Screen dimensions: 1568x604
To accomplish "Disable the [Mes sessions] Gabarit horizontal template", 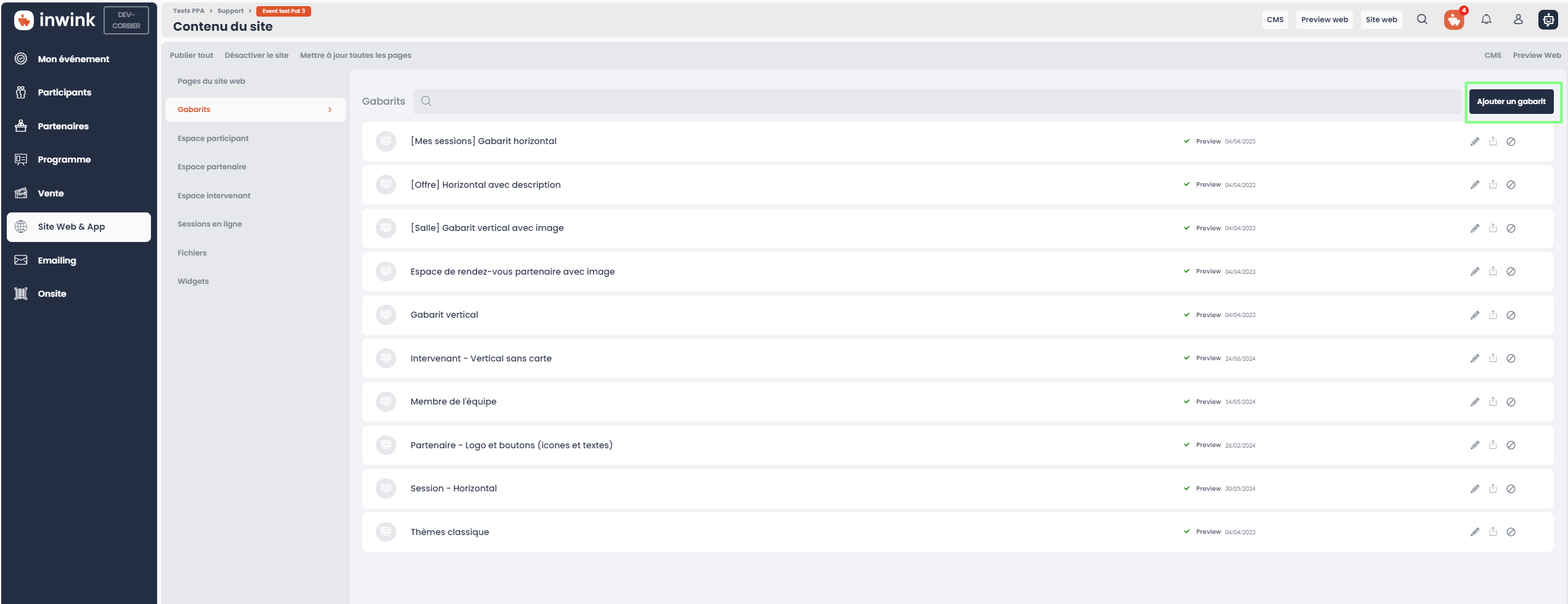I will tap(1511, 142).
